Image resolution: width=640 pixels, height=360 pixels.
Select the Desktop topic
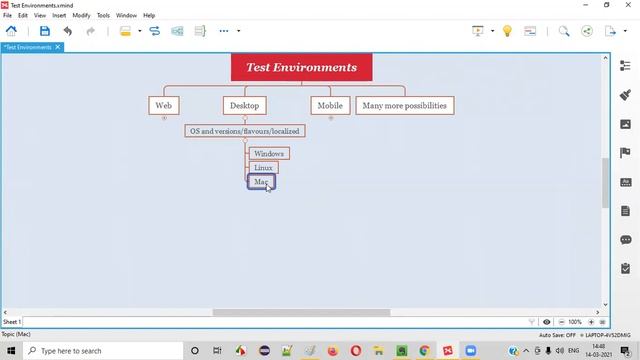click(244, 105)
